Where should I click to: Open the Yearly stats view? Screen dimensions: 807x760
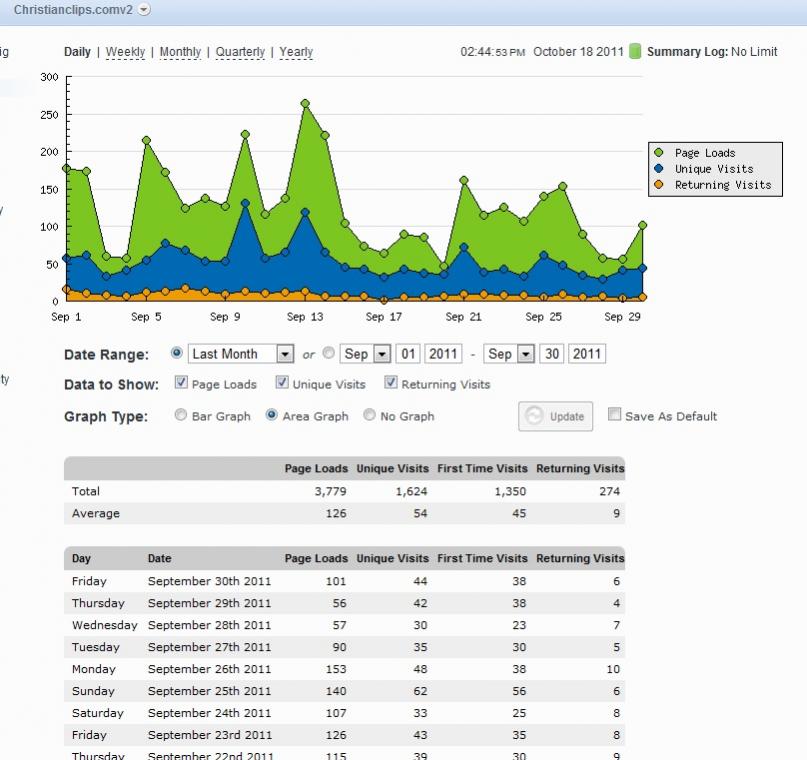click(296, 52)
